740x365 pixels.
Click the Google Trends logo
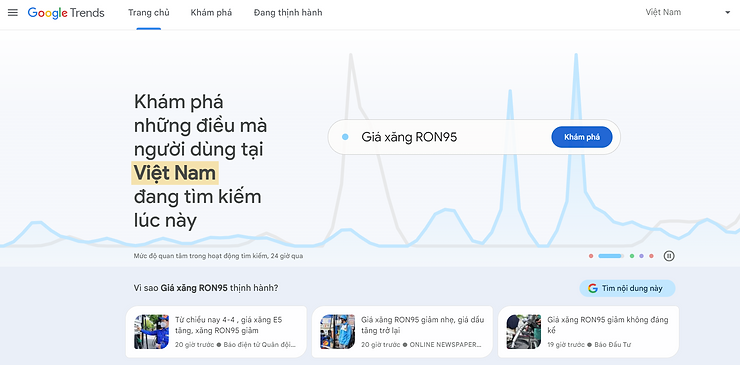click(66, 13)
